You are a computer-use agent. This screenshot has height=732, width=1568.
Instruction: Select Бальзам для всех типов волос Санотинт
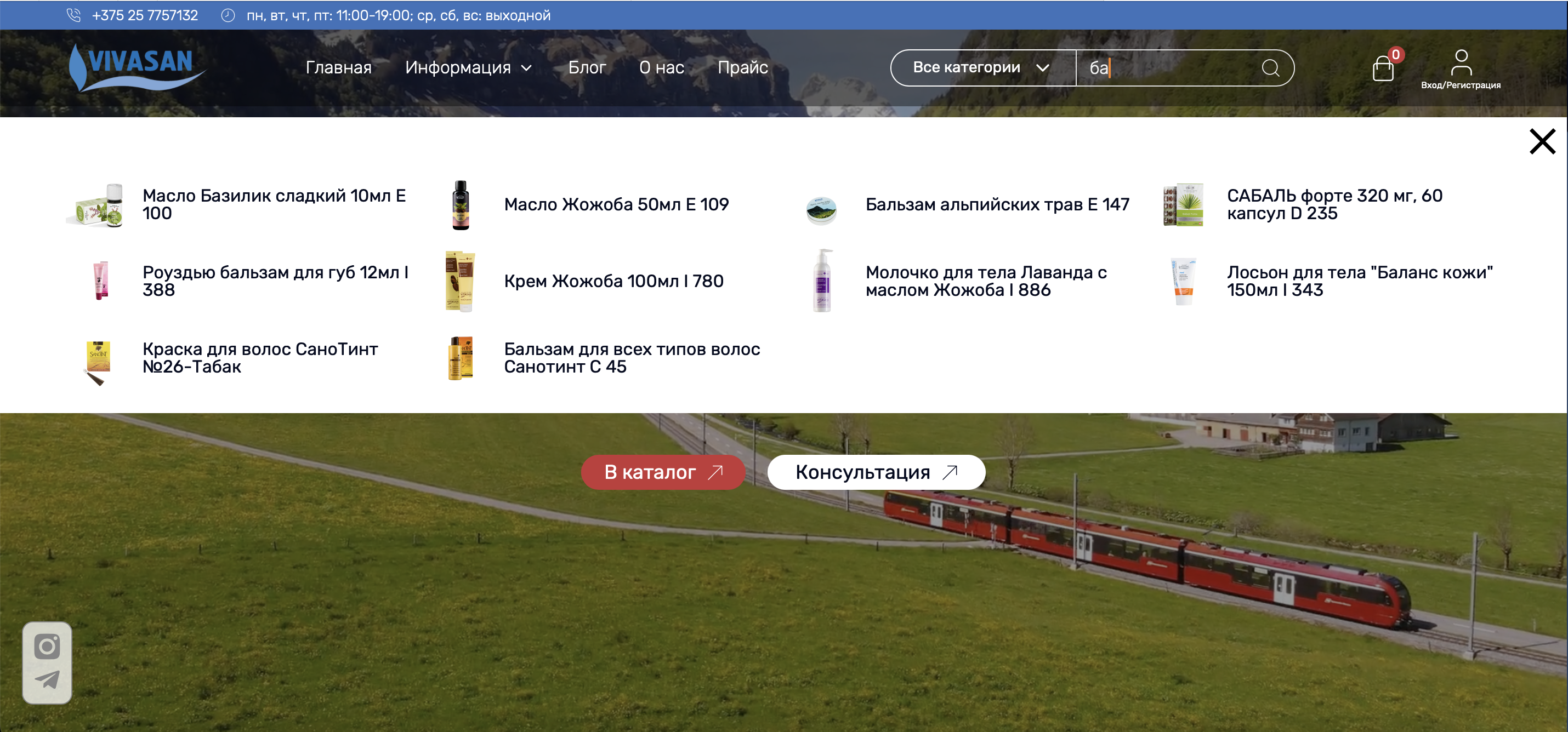(x=632, y=358)
